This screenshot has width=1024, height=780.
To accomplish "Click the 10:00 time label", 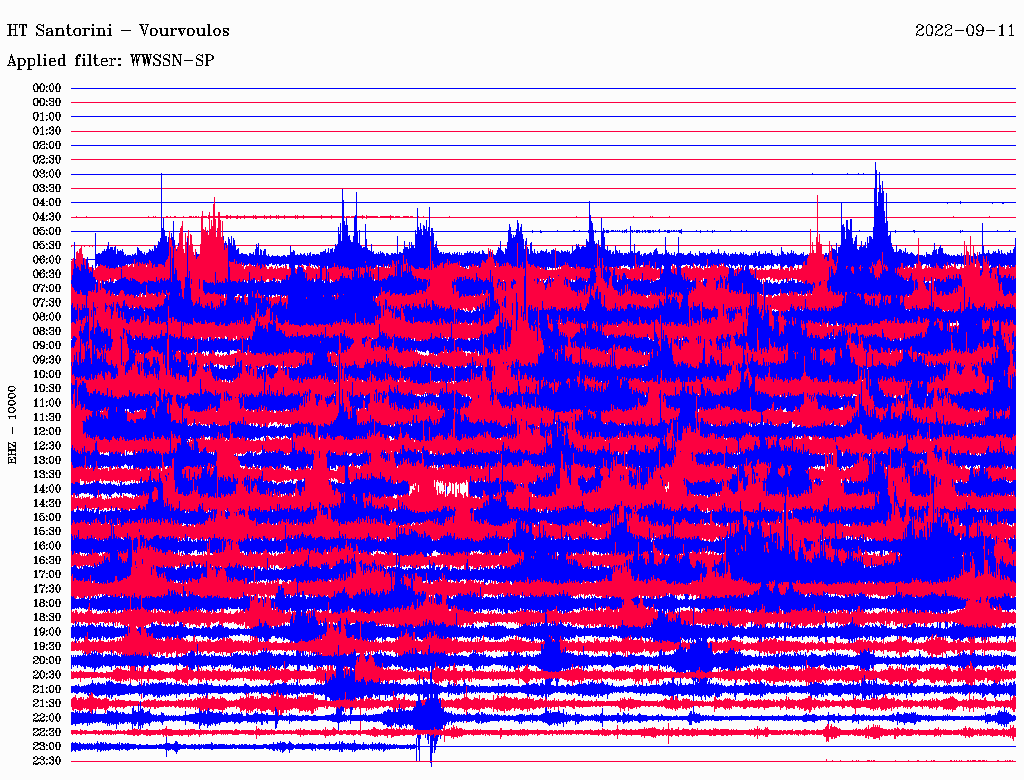I will click(47, 374).
